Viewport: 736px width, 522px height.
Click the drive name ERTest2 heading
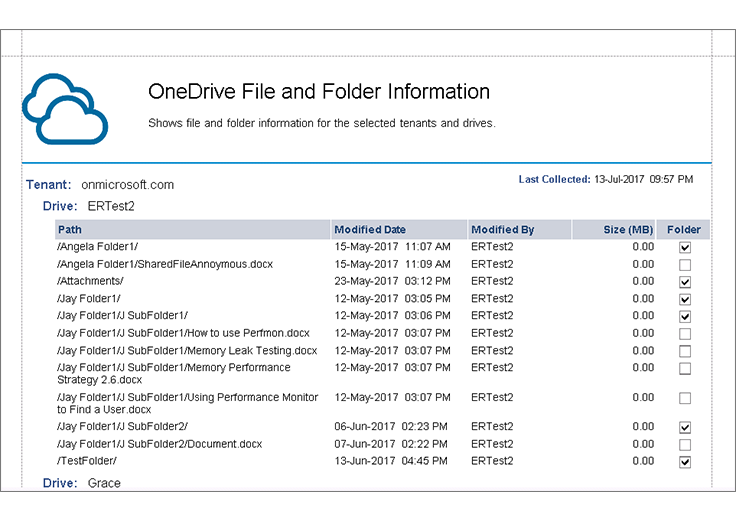coord(111,206)
